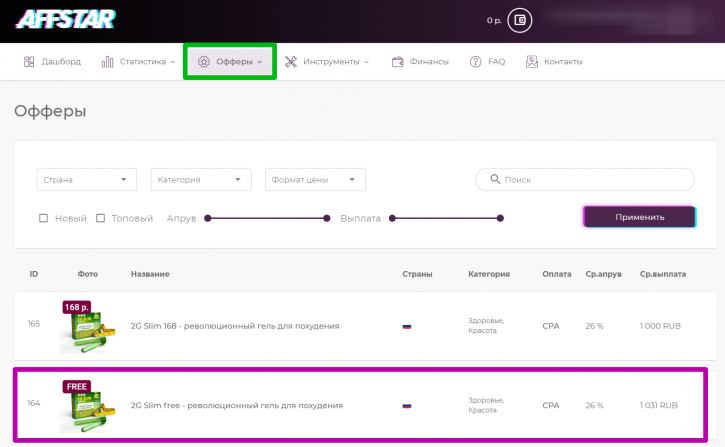Click the Ср.выплата column header
The height and width of the screenshot is (447, 725).
coord(663,274)
